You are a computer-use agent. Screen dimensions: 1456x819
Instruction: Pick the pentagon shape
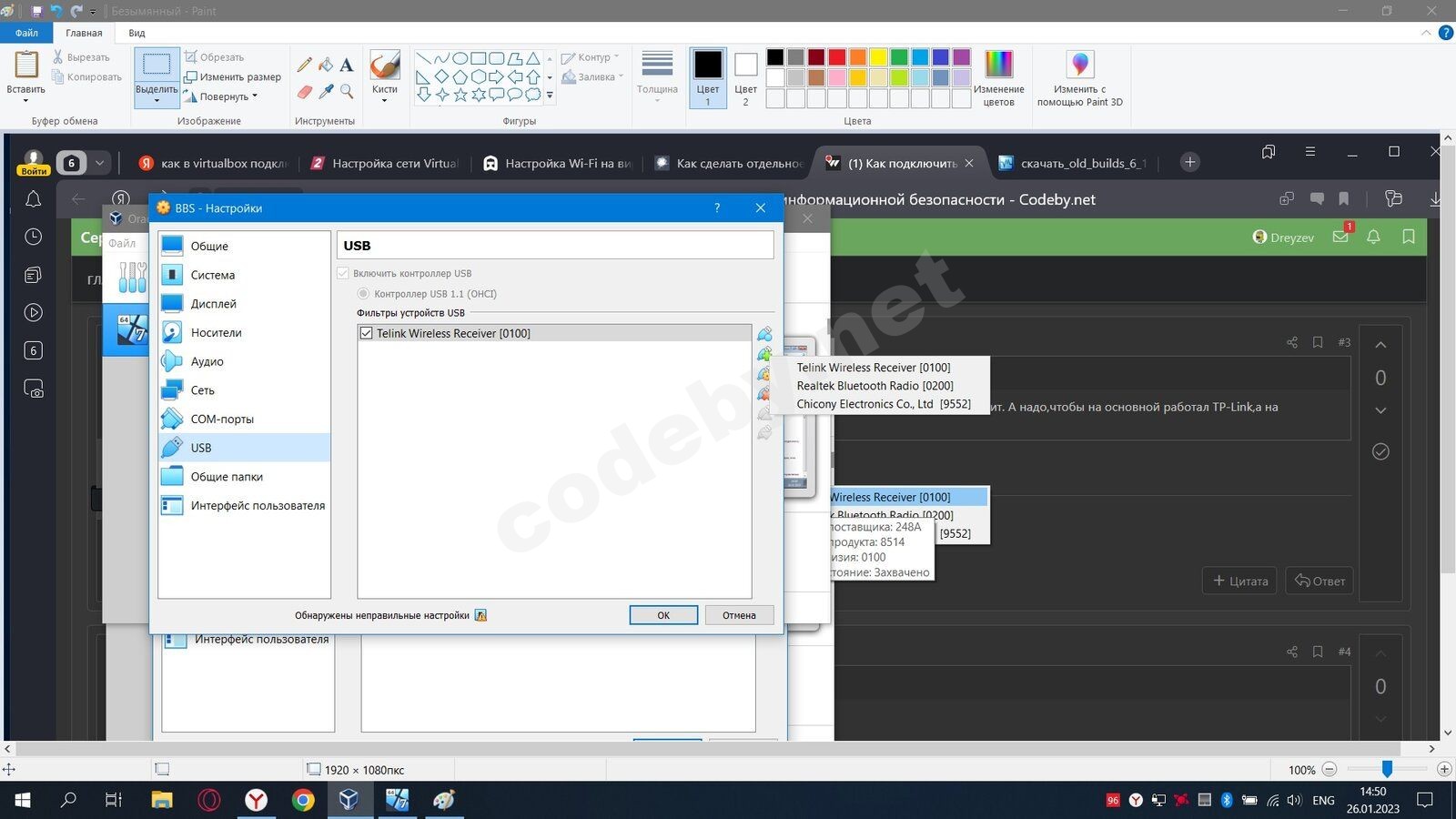point(460,76)
